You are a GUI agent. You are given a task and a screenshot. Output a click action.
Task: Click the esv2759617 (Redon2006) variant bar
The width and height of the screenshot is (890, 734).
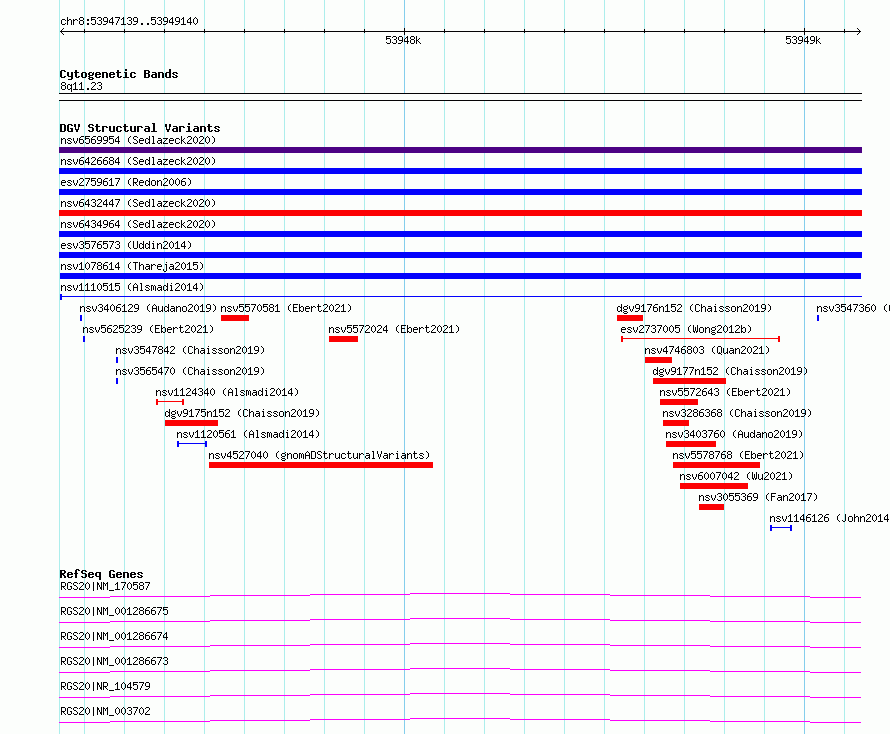[460, 192]
